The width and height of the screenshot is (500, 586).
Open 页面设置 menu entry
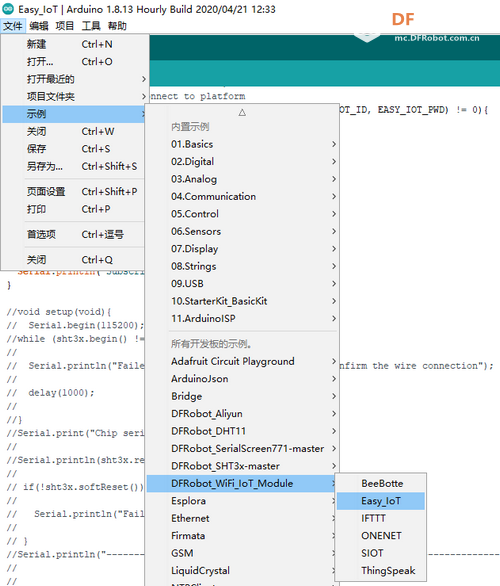[x=74, y=192]
